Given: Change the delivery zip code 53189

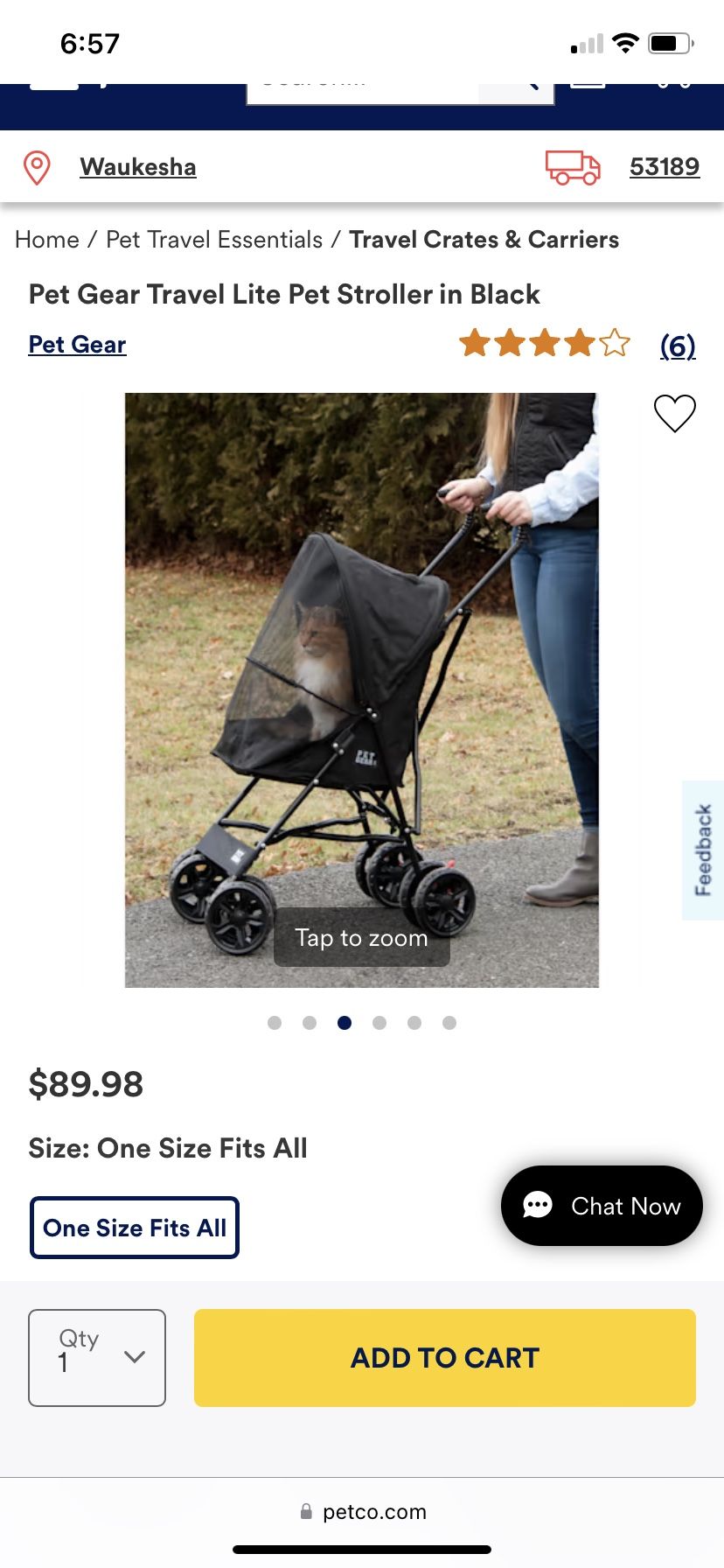Looking at the screenshot, I should (x=665, y=167).
